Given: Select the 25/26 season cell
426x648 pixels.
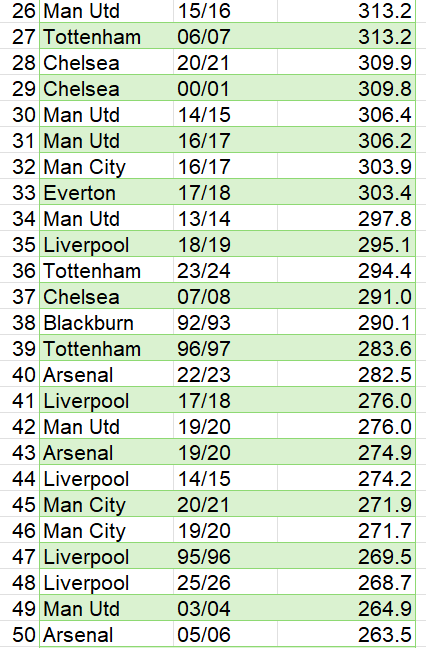Looking at the screenshot, I should [x=225, y=583].
